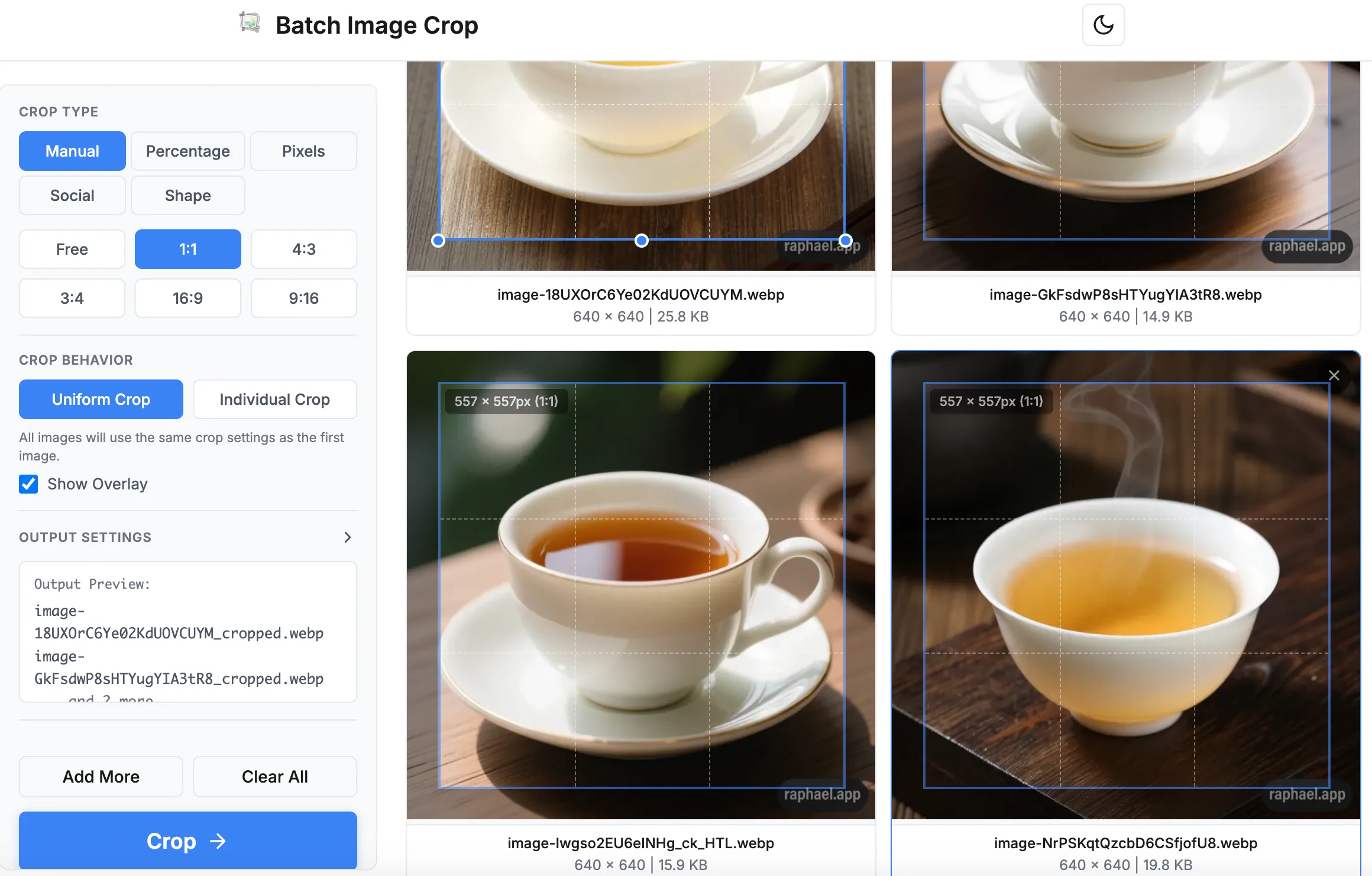Select the Social crop type
Screen dimensions: 1372x876
tap(72, 195)
